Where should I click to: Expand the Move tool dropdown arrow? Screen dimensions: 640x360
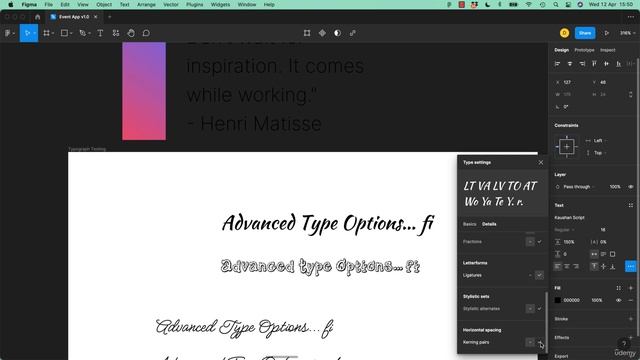click(34, 33)
